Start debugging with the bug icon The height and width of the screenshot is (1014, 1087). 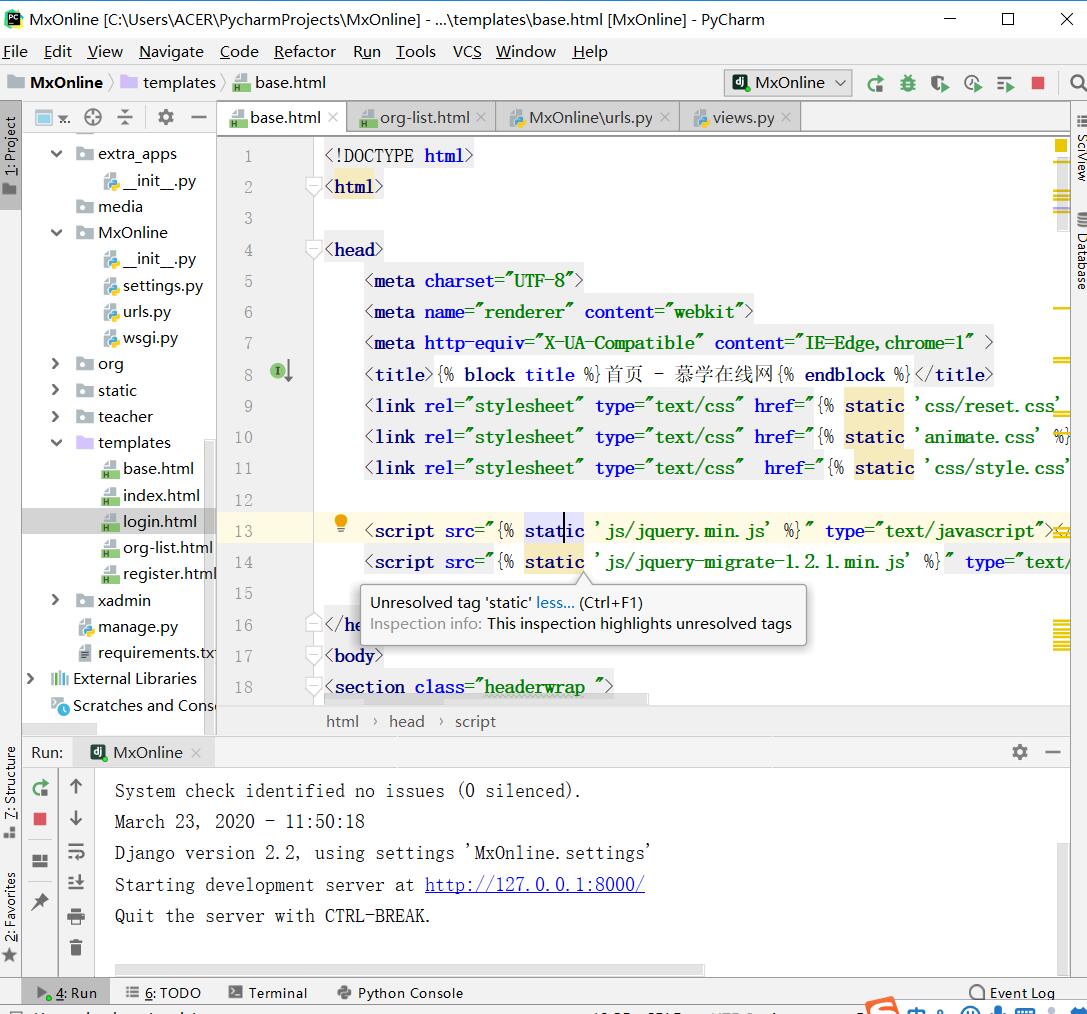(x=907, y=84)
